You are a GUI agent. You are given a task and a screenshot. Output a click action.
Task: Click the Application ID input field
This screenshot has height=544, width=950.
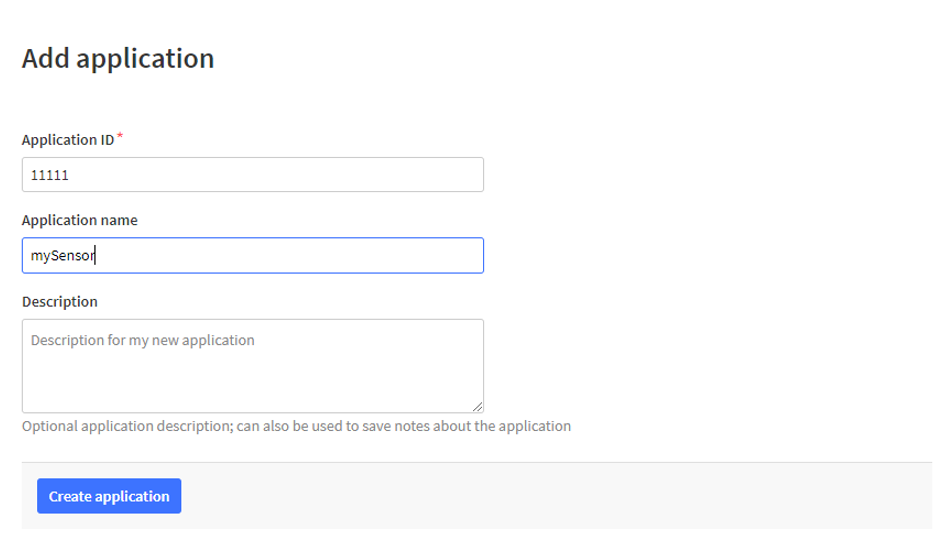252,175
